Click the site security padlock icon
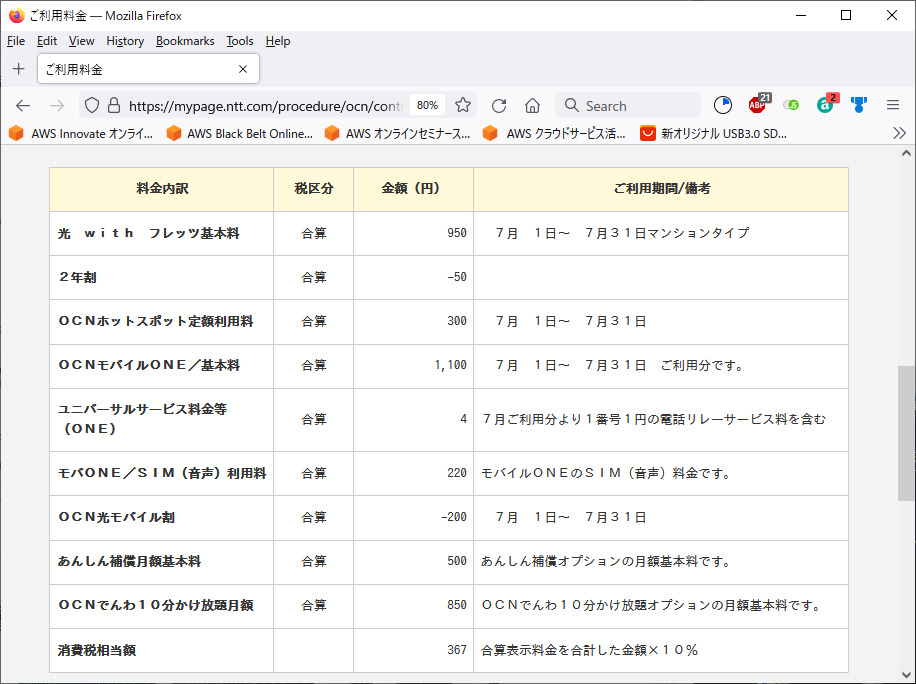The width and height of the screenshot is (916, 684). [113, 105]
